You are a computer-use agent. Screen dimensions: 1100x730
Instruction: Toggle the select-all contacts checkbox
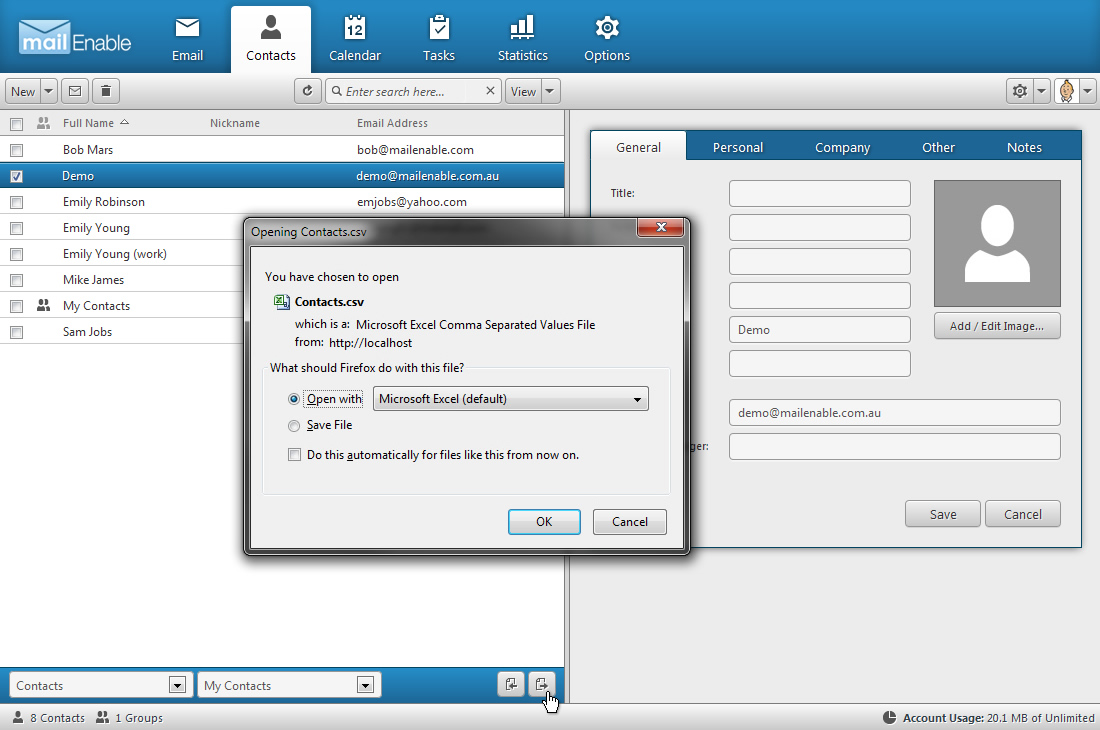click(x=17, y=124)
